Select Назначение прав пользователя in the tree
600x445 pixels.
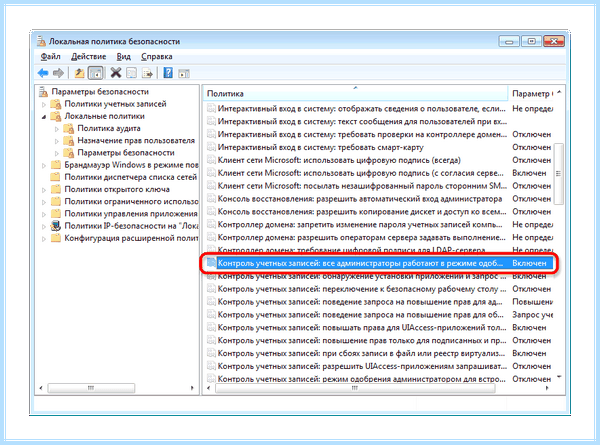pos(136,140)
